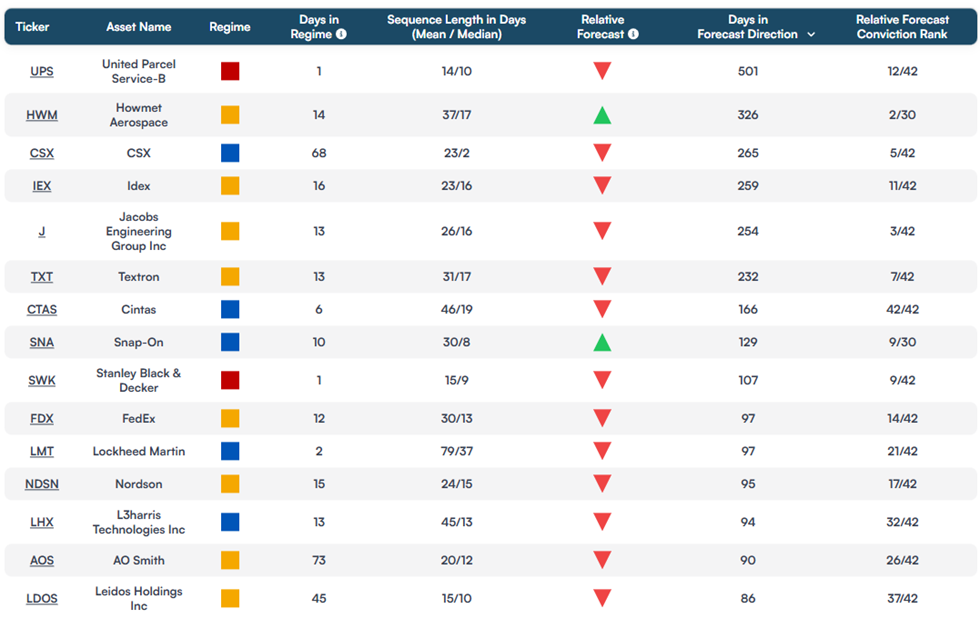
Task: Sort by Relative Forecast Conviction Rank header
Action: click(x=902, y=27)
